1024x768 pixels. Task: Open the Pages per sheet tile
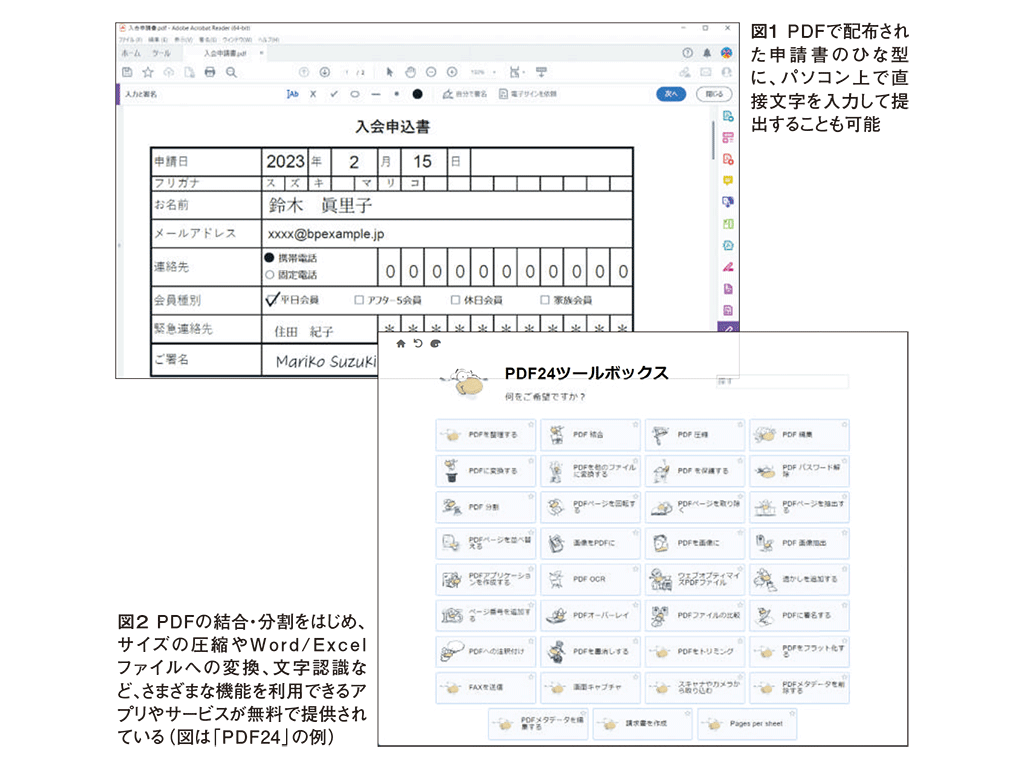(x=747, y=724)
